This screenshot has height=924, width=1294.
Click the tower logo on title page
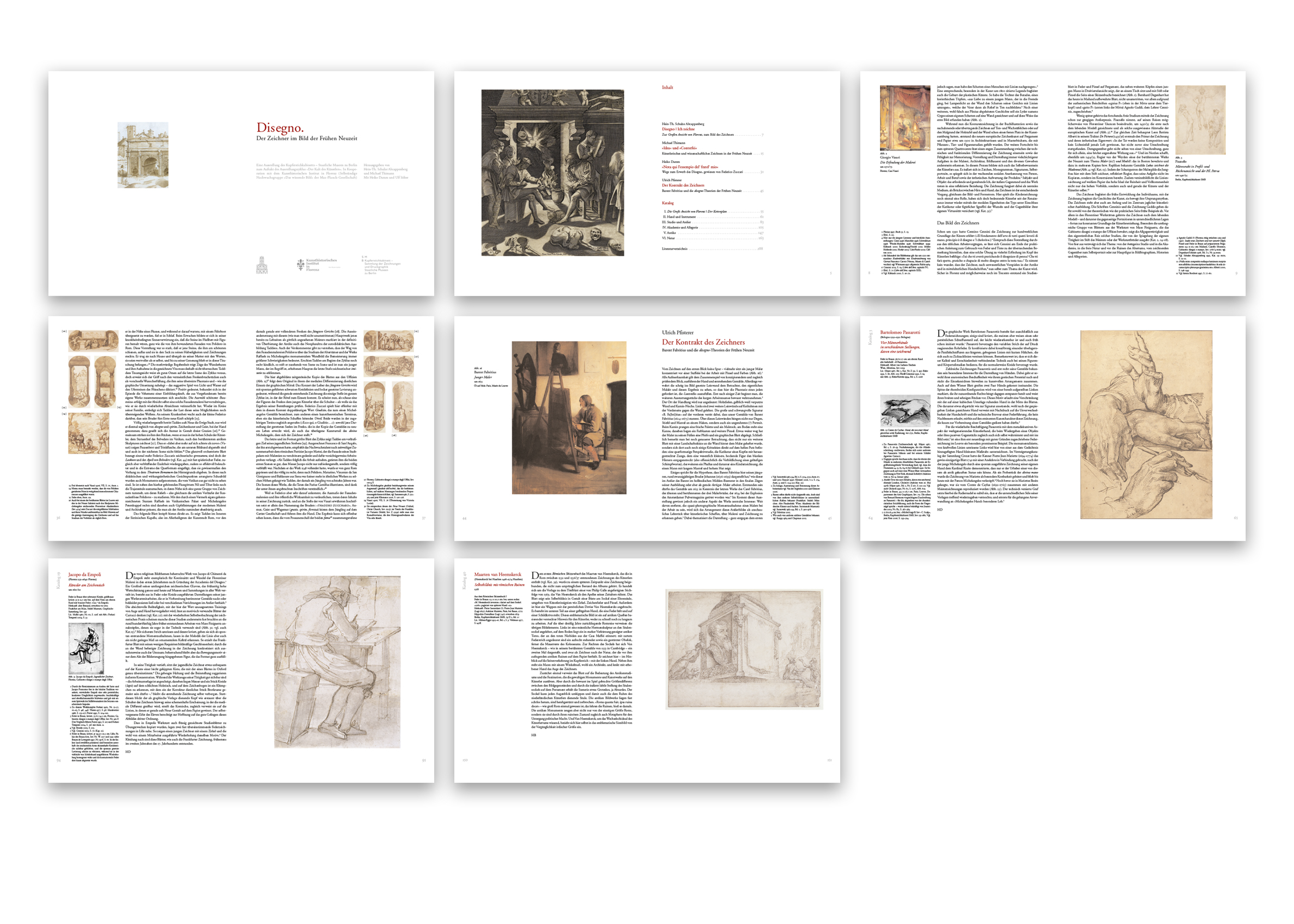(261, 265)
